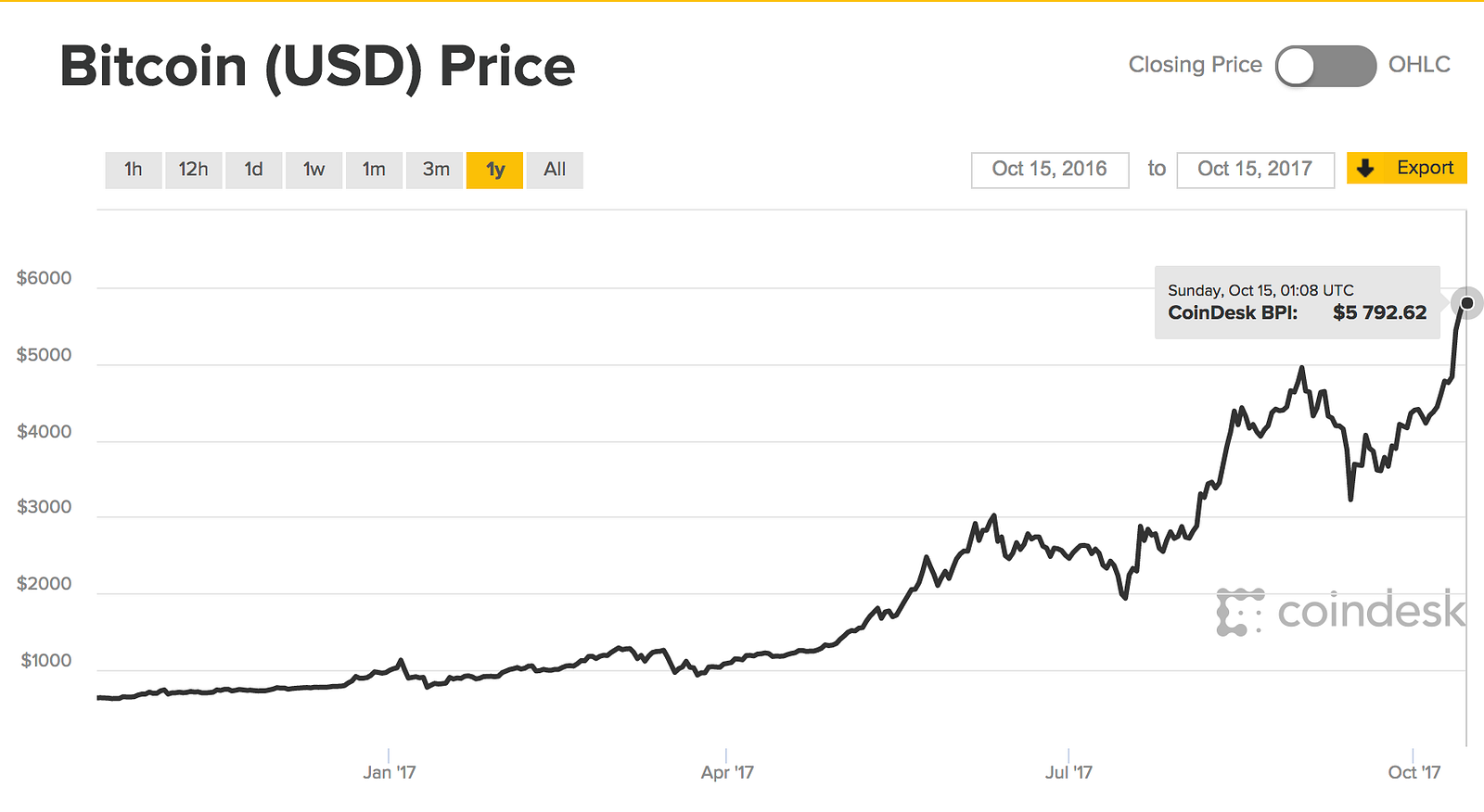1484x812 pixels.
Task: Toggle the Closing Price / OHLC switch
Action: [1324, 66]
